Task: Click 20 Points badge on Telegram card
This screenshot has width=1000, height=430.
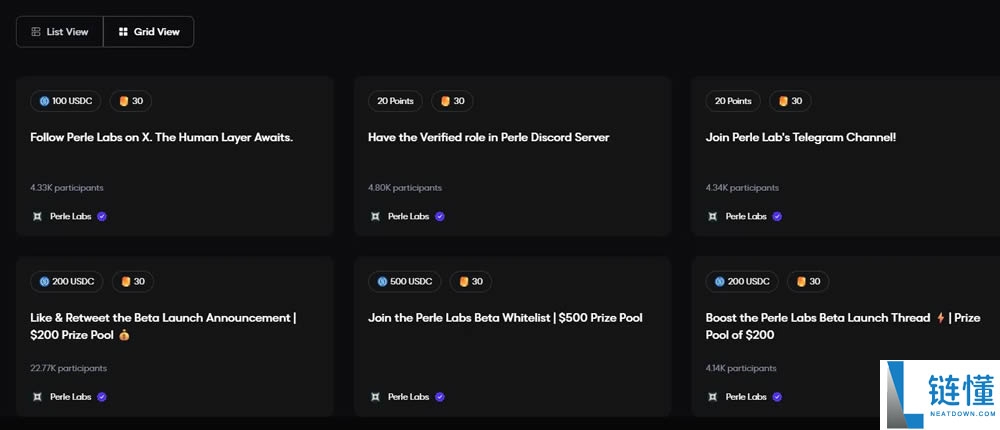Action: pyautogui.click(x=733, y=101)
